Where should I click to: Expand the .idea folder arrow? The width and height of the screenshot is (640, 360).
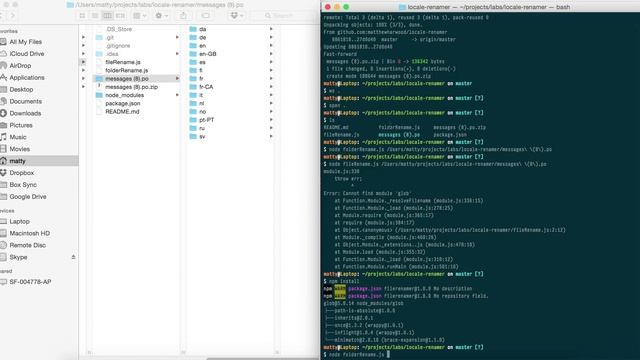tap(177, 53)
